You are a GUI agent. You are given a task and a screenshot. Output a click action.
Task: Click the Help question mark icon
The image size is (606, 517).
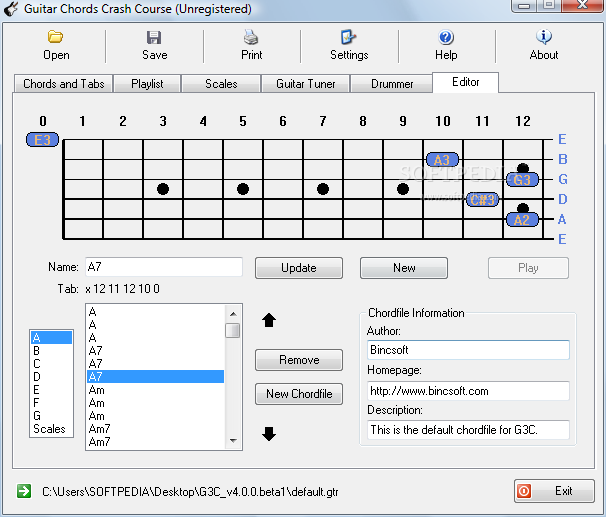click(446, 37)
